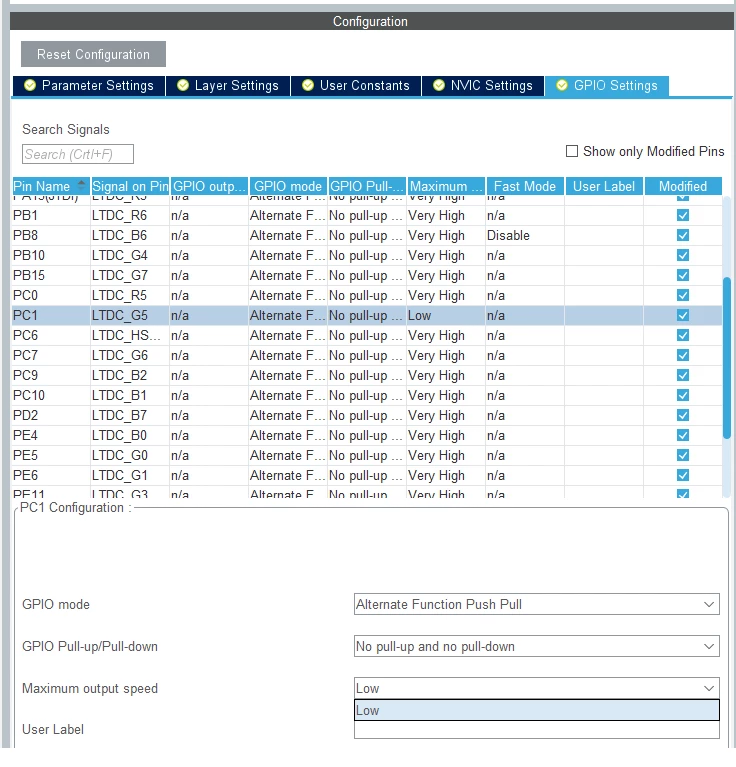
Task: Toggle Modified checkbox in PB1 row
Action: (x=683, y=215)
